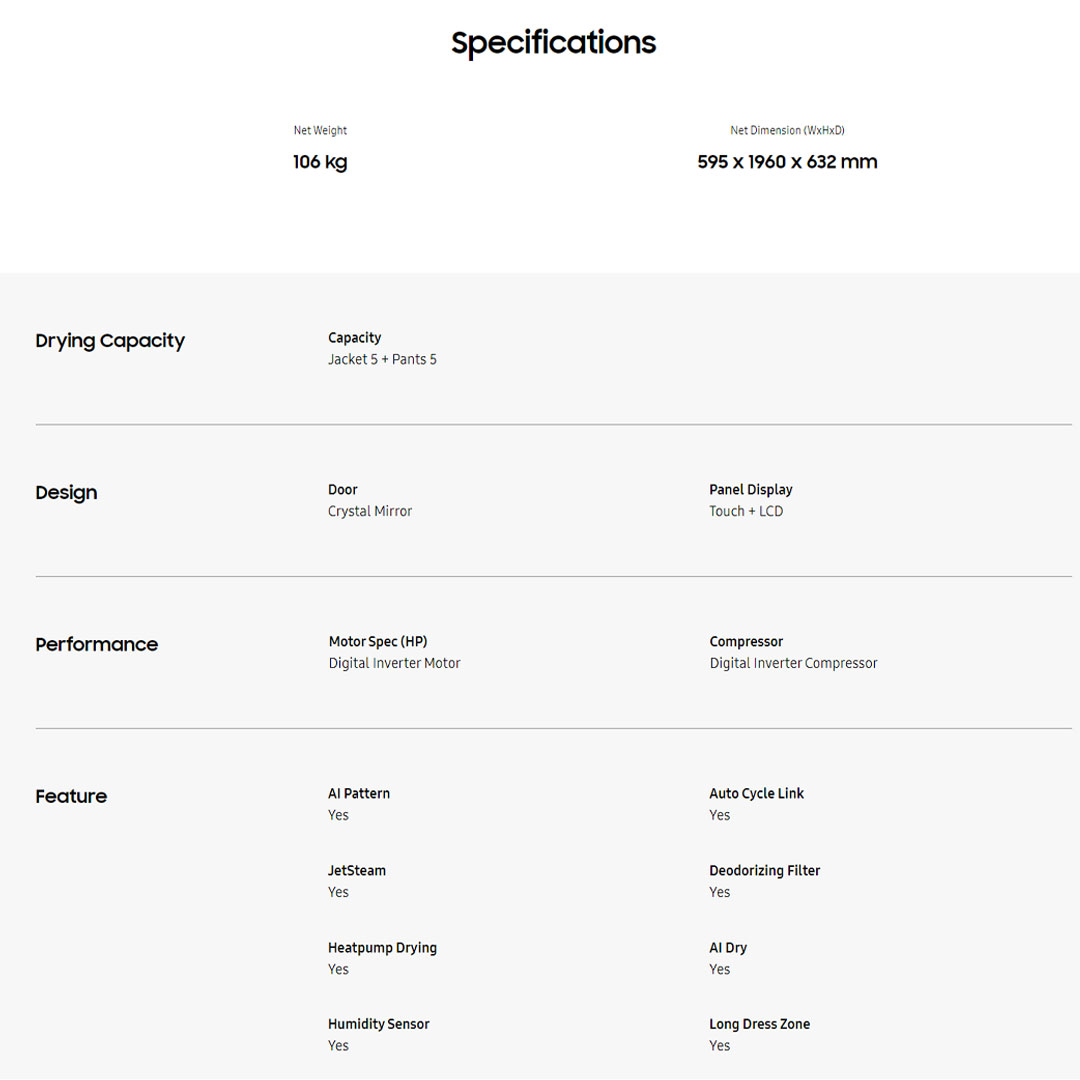Select the Jacket 5 + Pants 5 value
1080x1080 pixels.
point(382,359)
